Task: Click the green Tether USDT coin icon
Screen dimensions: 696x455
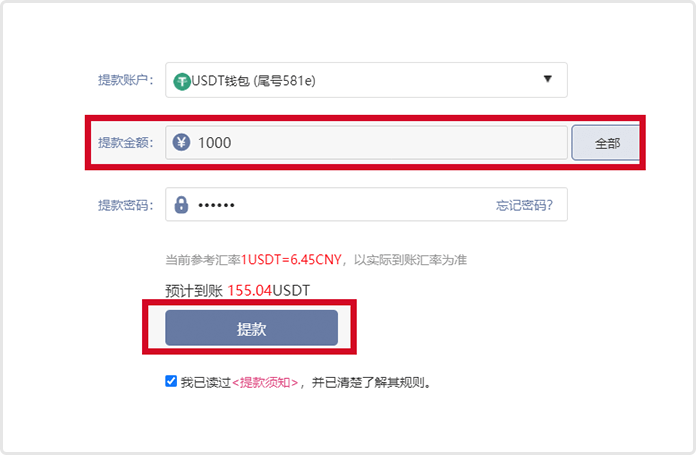Action: tap(182, 82)
